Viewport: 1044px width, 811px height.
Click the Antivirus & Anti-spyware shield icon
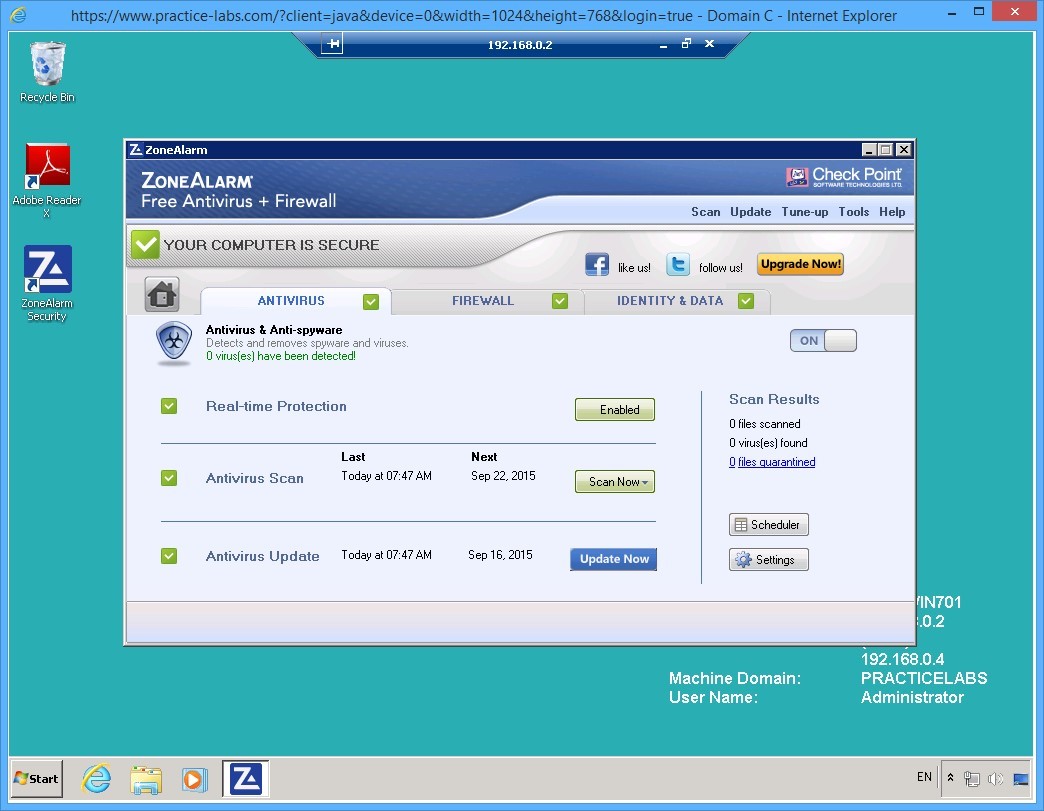click(x=173, y=343)
